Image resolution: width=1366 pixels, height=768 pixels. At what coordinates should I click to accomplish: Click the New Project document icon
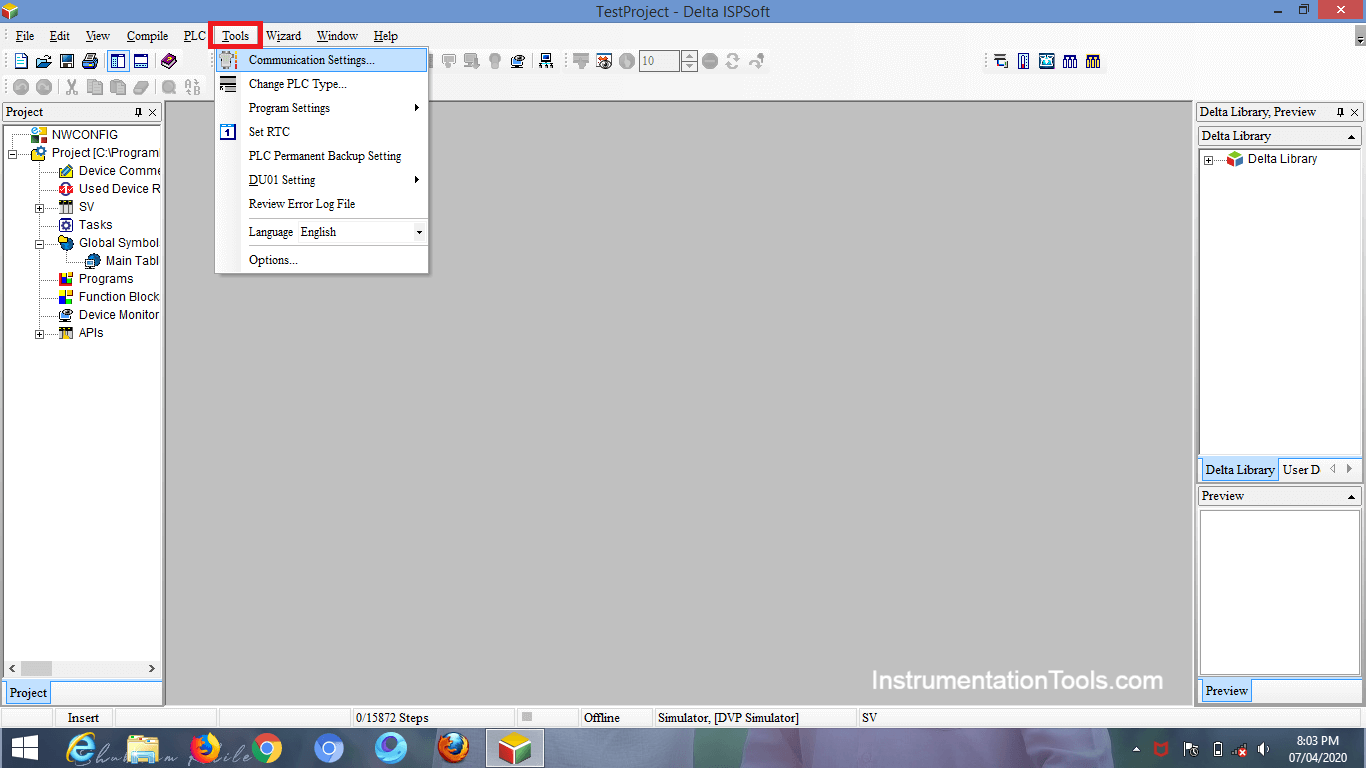tap(21, 61)
